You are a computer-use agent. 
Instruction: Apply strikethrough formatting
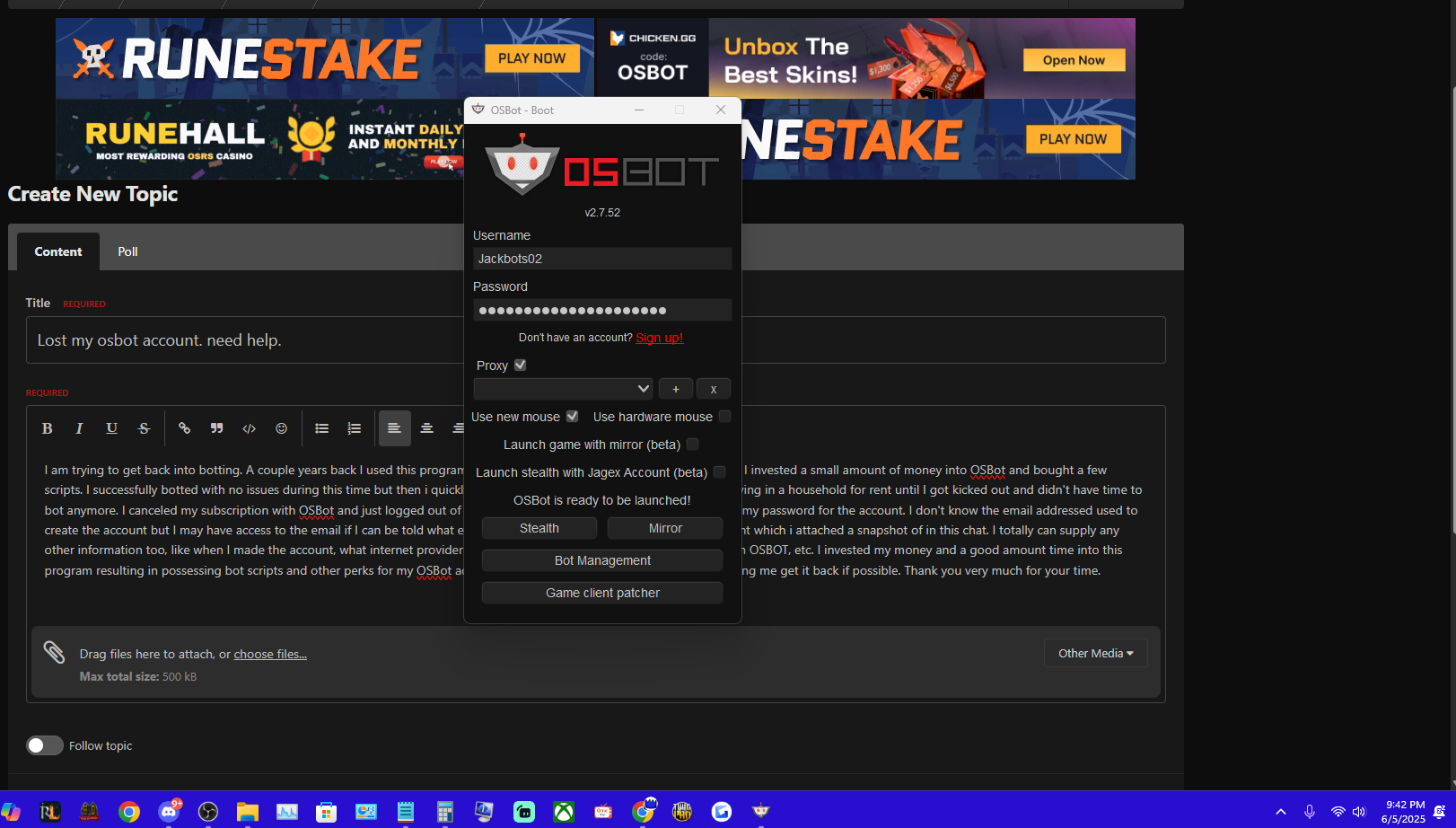click(x=144, y=428)
